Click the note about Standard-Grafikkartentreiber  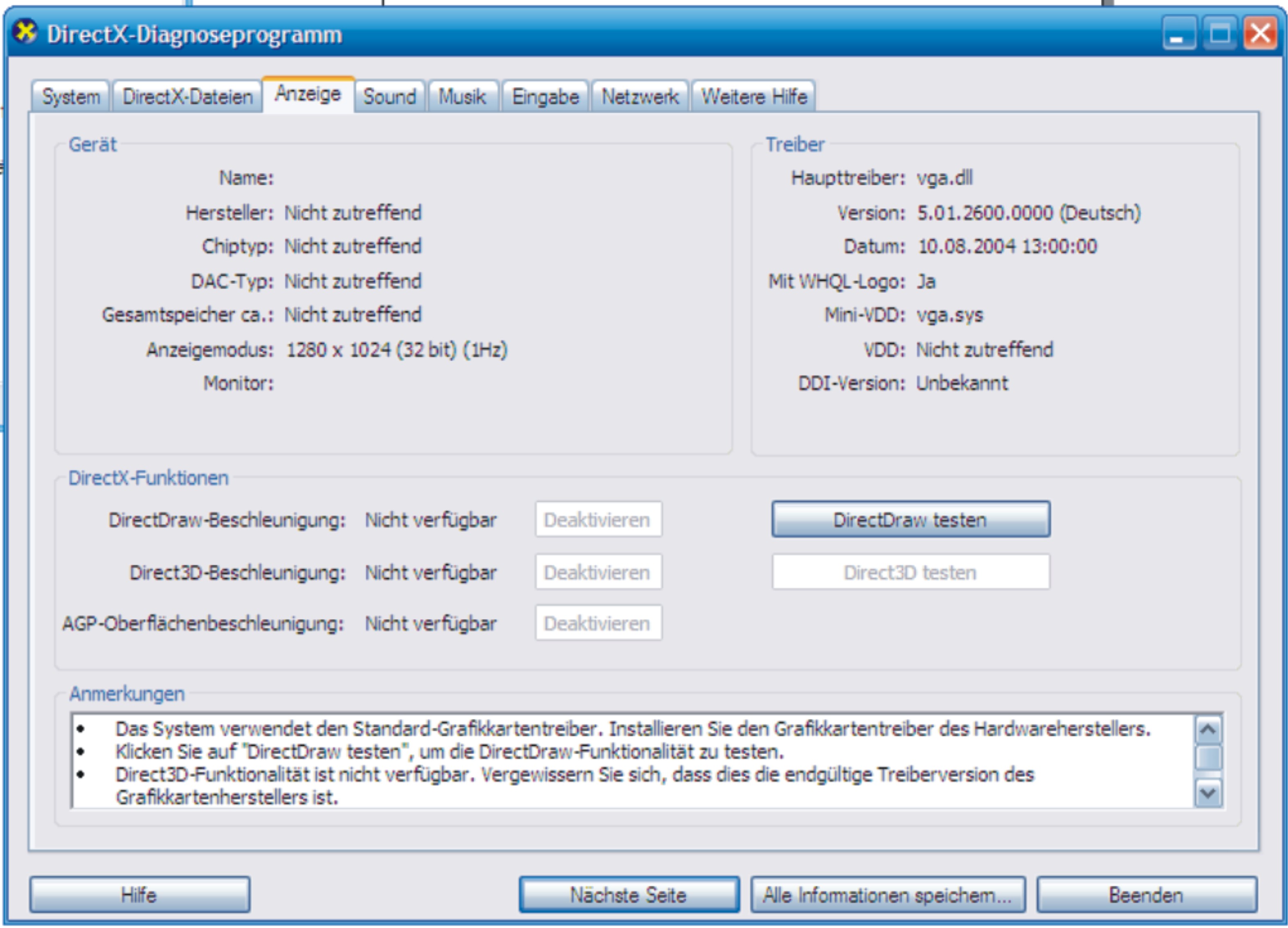tap(633, 729)
